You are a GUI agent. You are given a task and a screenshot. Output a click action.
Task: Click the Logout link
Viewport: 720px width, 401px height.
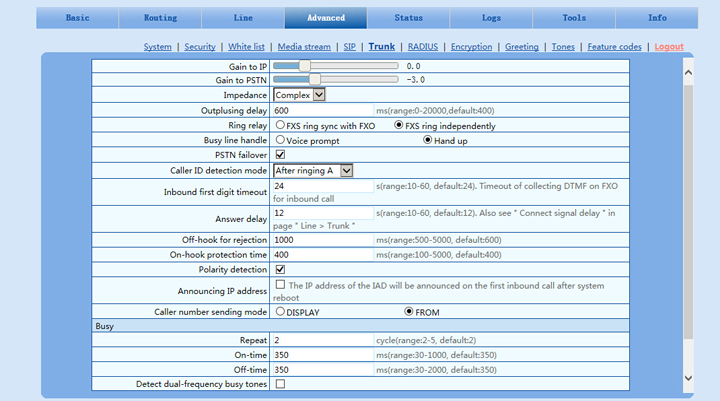tap(669, 47)
